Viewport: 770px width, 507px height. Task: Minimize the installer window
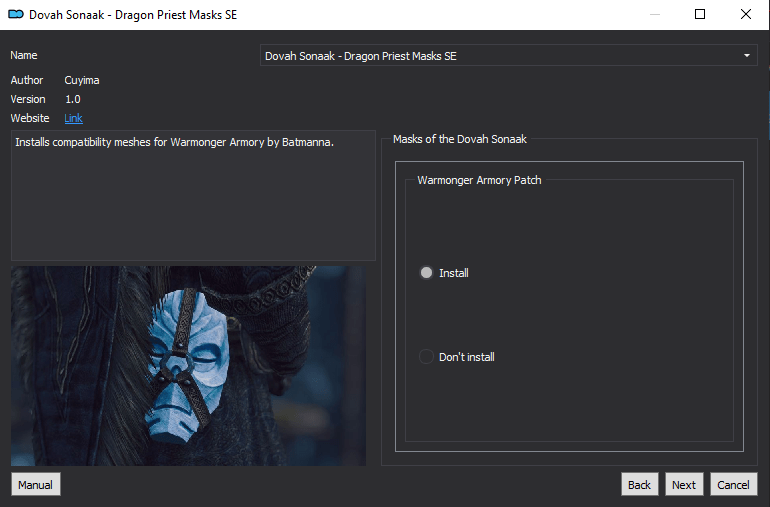tap(655, 14)
